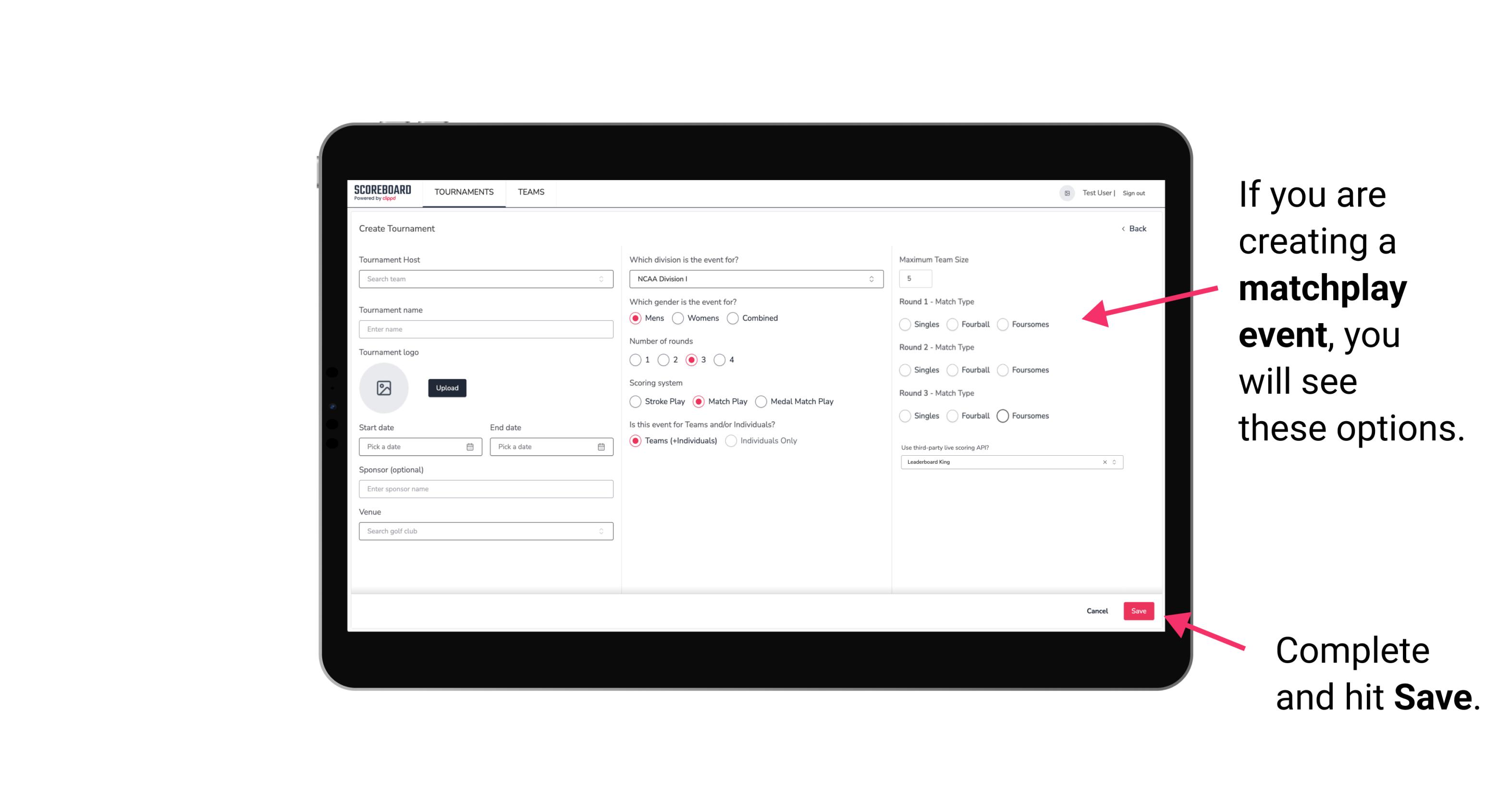
Task: Click the Save button
Action: [x=1140, y=612]
